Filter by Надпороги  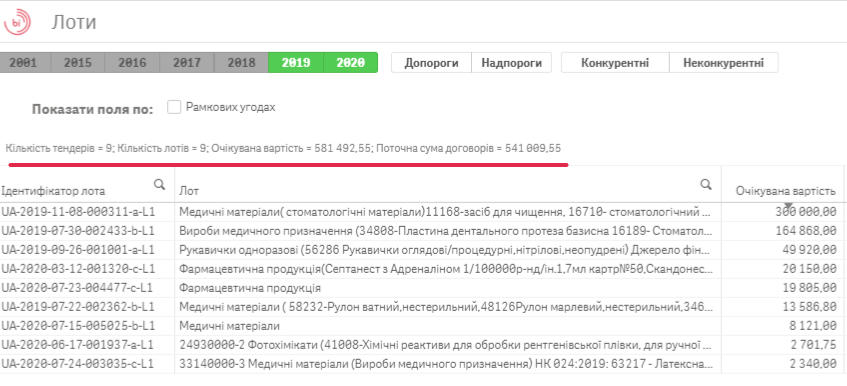(x=512, y=63)
